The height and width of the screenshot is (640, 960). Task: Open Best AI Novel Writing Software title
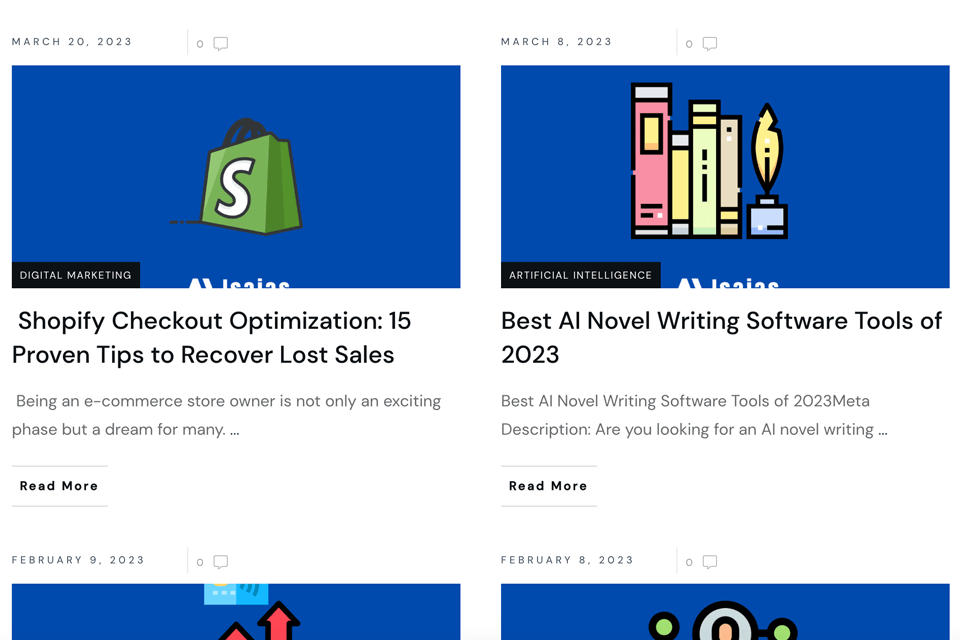click(x=721, y=337)
